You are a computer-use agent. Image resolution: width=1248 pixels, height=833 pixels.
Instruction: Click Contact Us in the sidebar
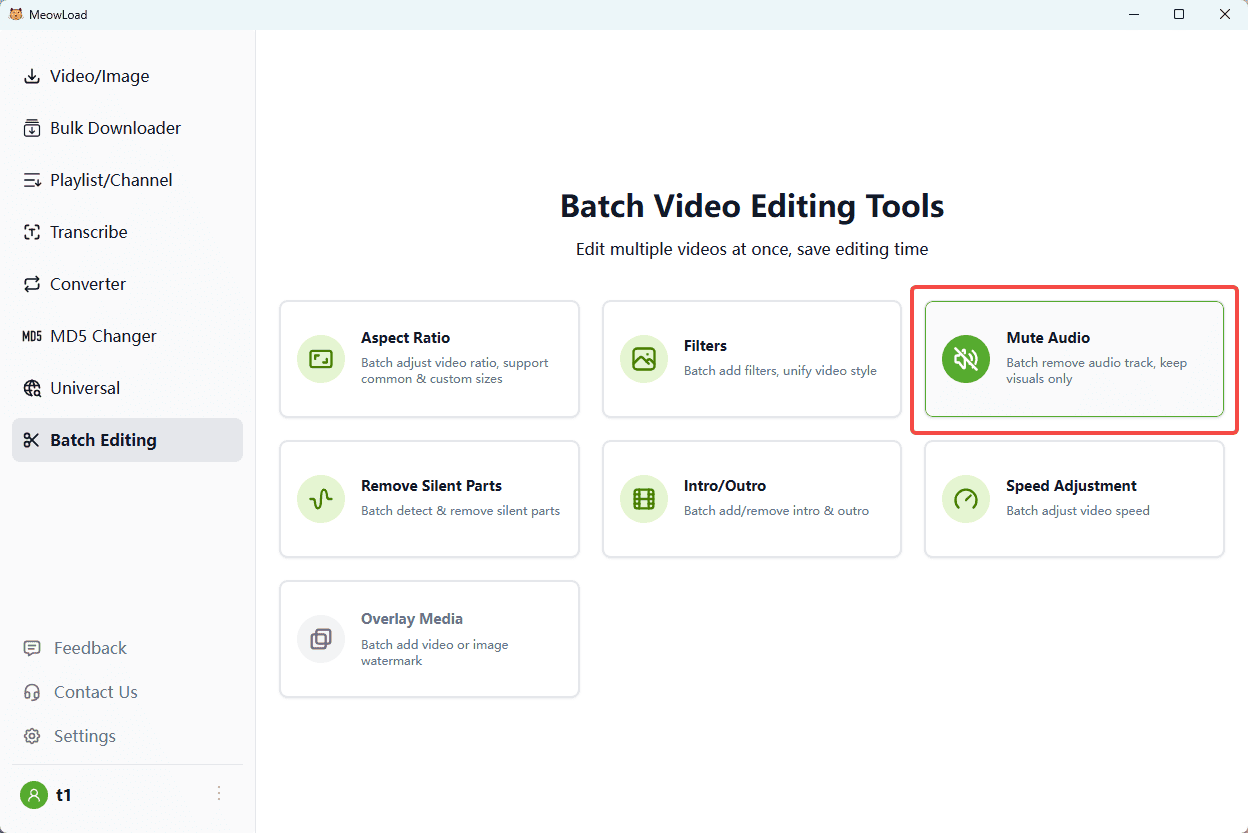click(95, 692)
